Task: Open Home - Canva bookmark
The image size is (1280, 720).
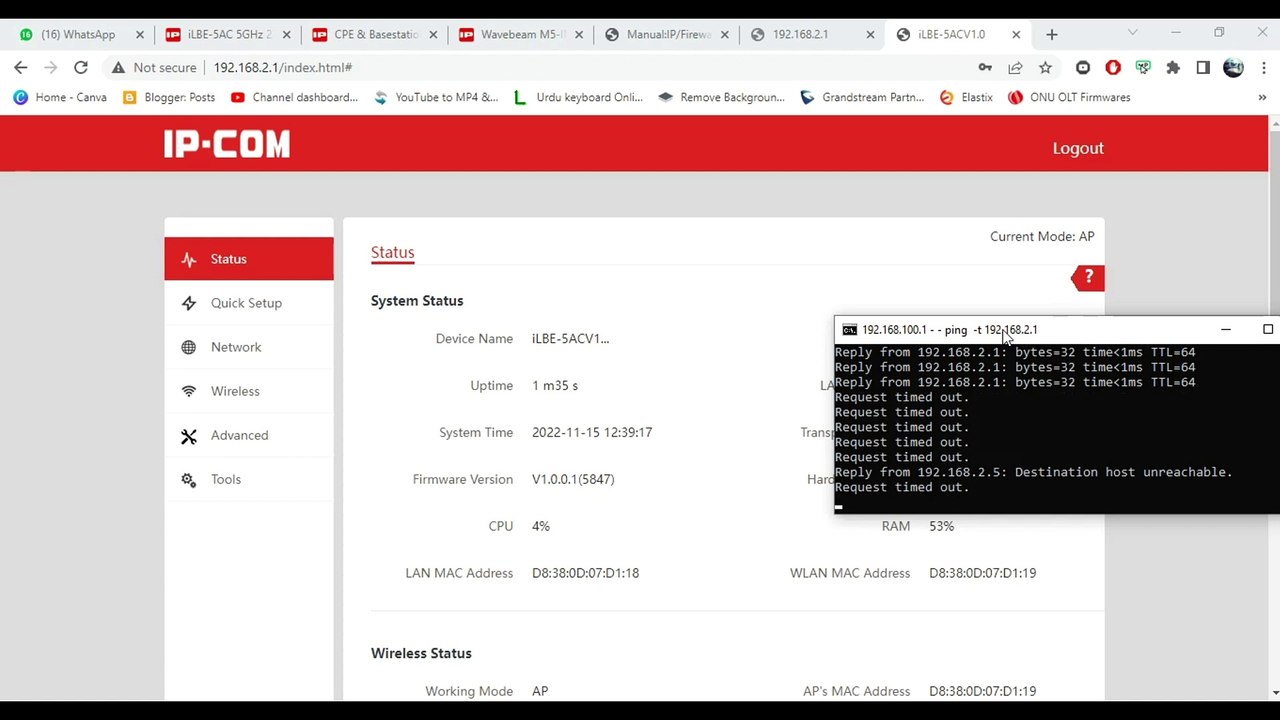Action: click(61, 97)
